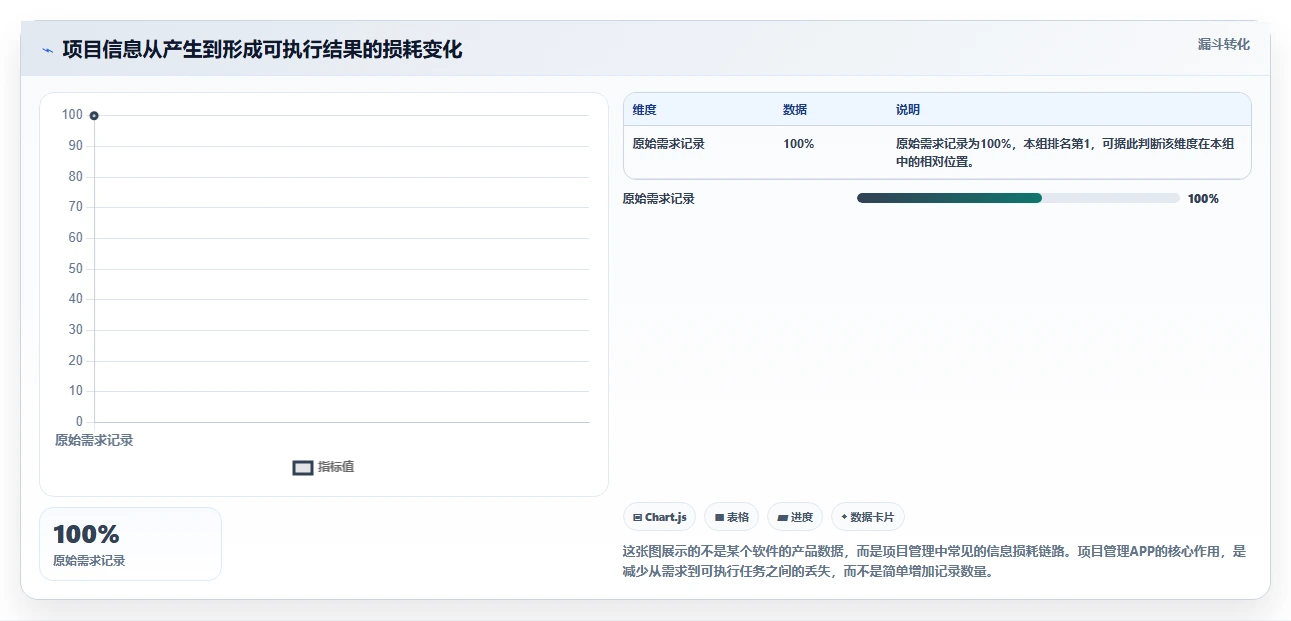Click the 维度 column header

point(645,110)
